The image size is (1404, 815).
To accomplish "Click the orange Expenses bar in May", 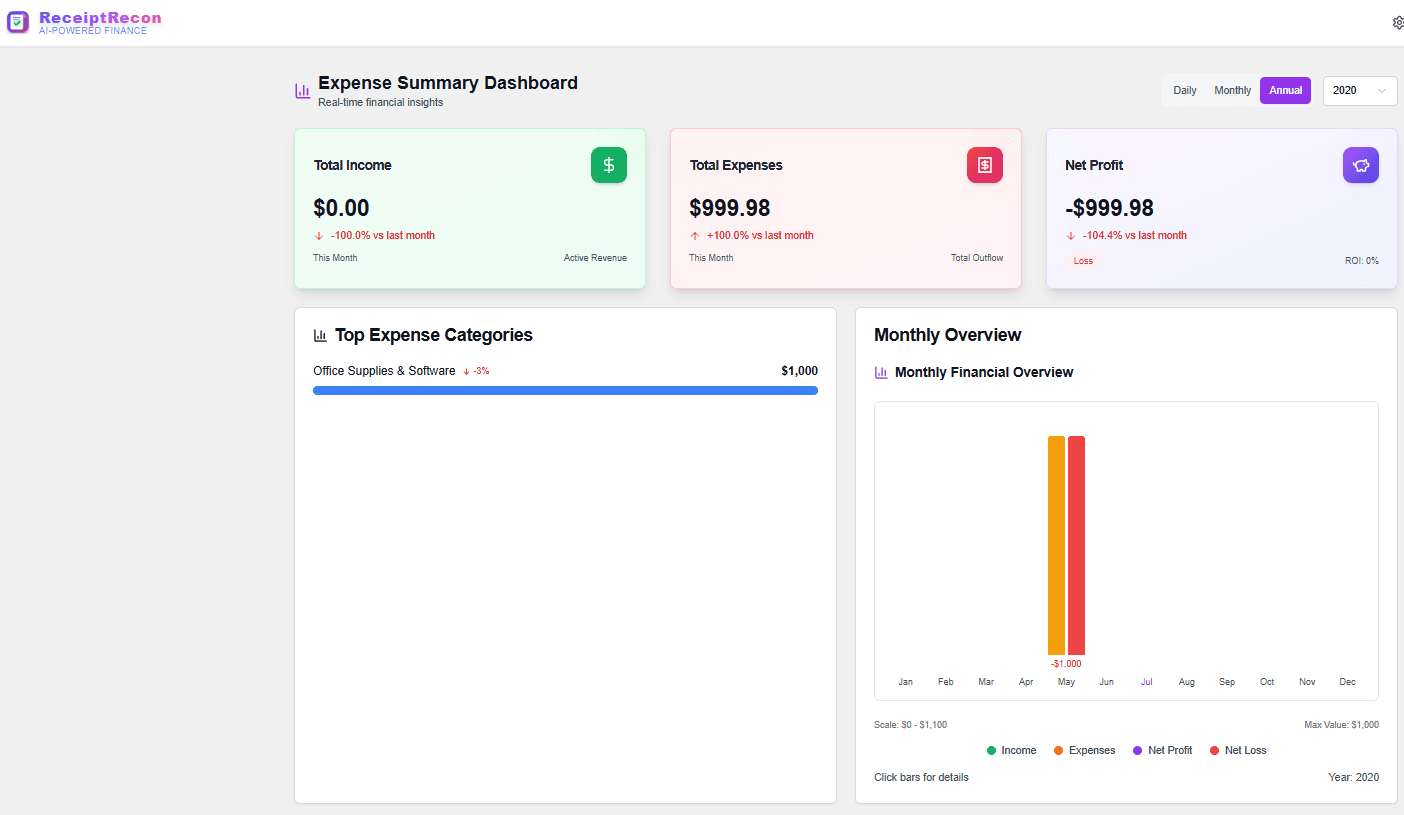I will pyautogui.click(x=1055, y=545).
